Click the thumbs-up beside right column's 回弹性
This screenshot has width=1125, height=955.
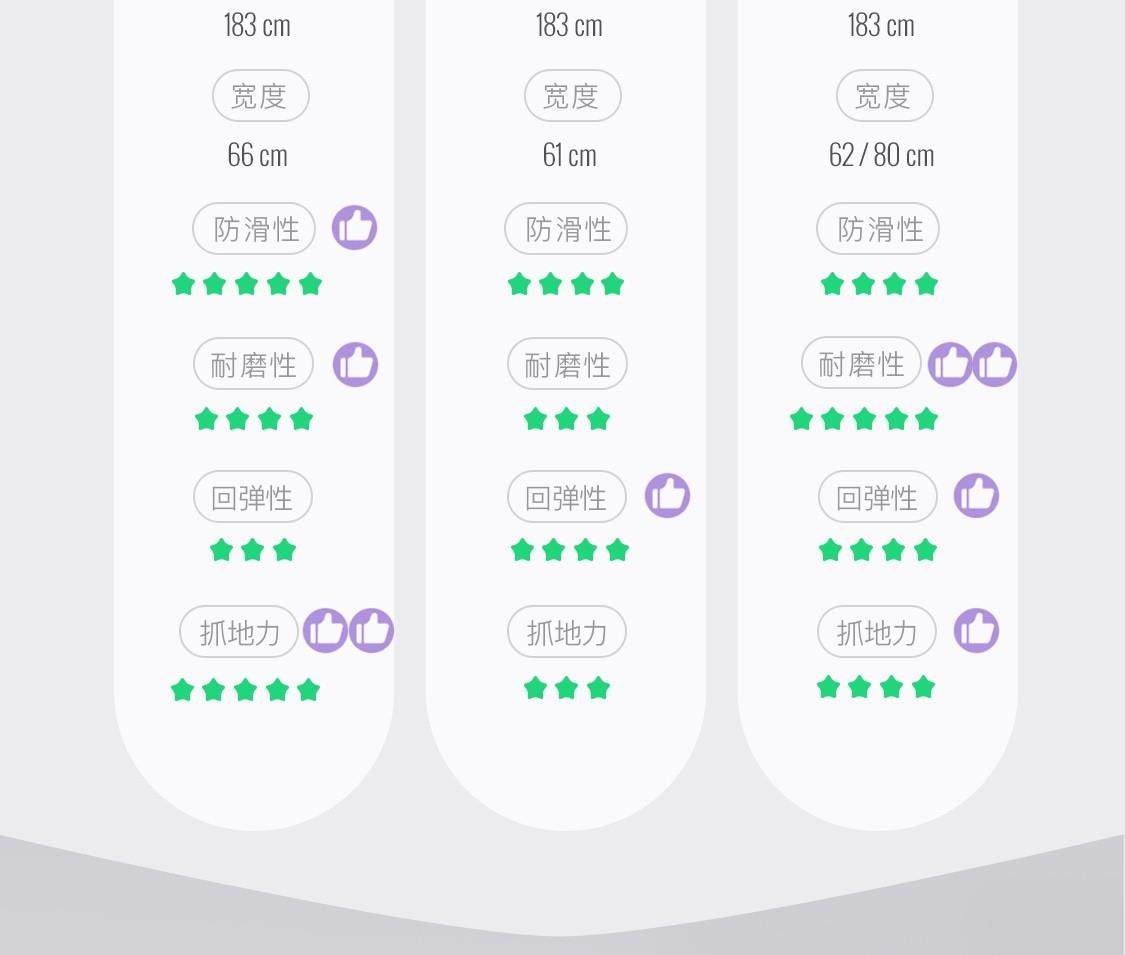(x=976, y=496)
